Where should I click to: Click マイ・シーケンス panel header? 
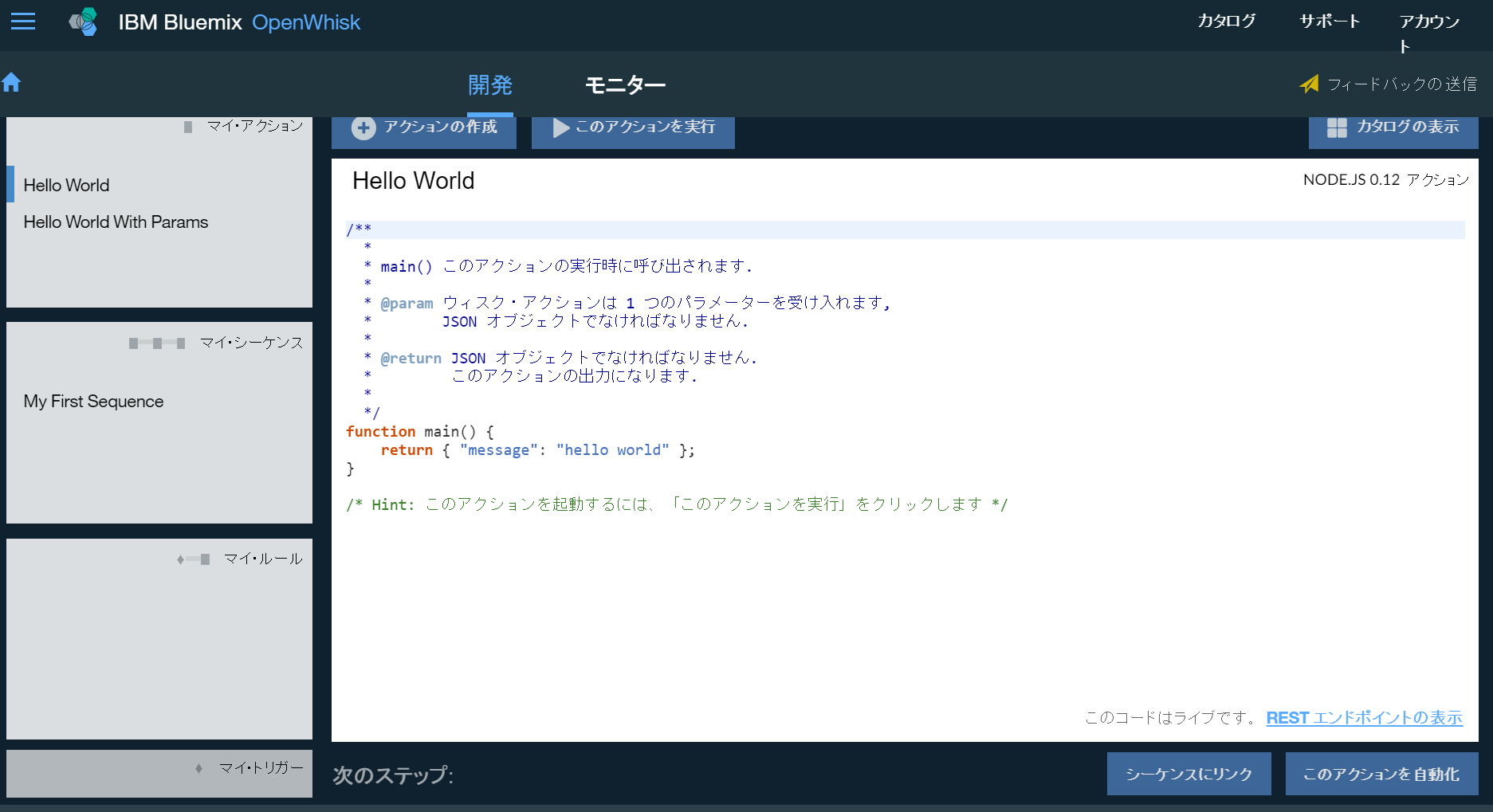[x=251, y=343]
